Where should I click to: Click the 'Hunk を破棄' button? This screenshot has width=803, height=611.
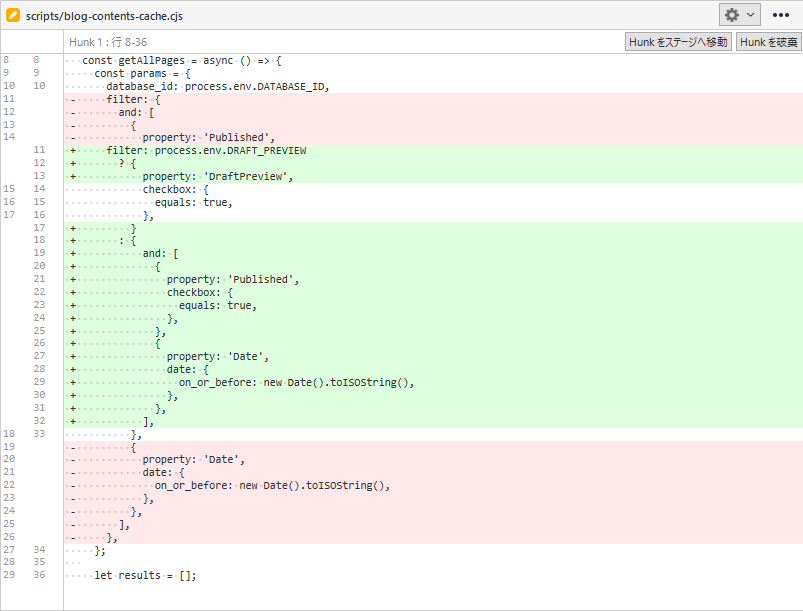click(x=768, y=42)
